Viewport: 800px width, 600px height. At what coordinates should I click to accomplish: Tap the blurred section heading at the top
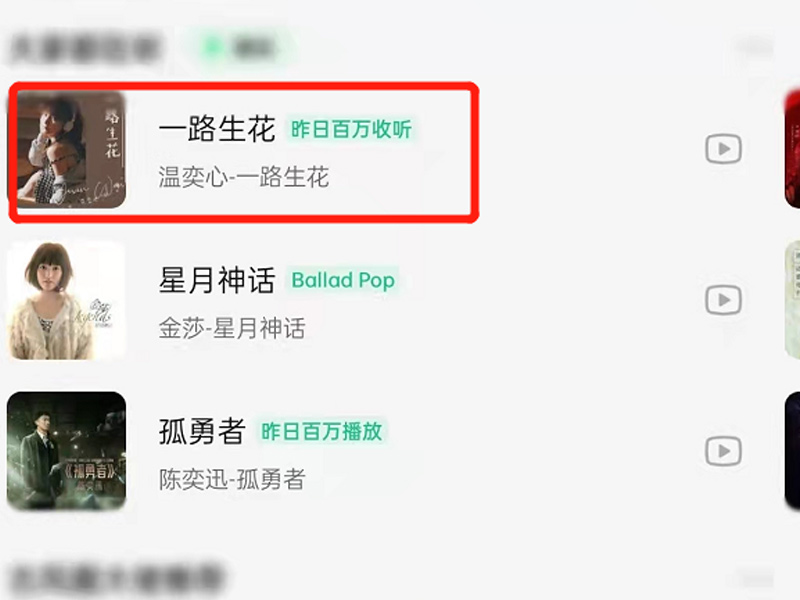tap(85, 48)
